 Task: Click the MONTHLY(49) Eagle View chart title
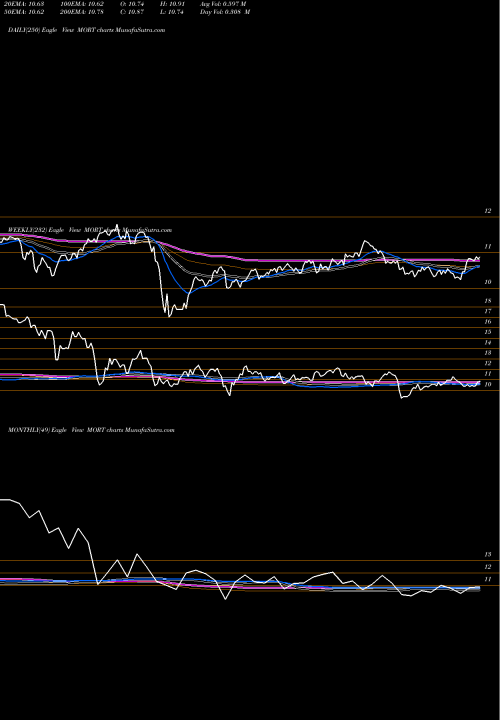91,430
